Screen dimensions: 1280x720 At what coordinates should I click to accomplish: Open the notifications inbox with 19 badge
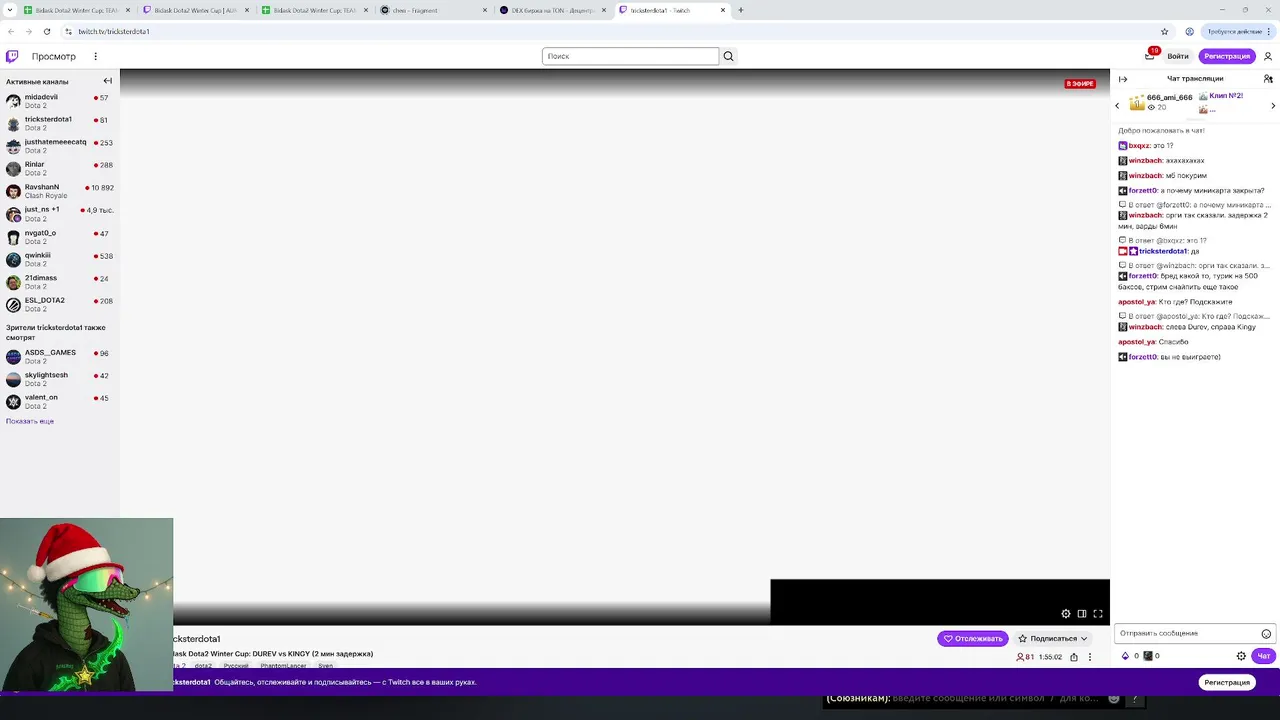coord(1150,56)
